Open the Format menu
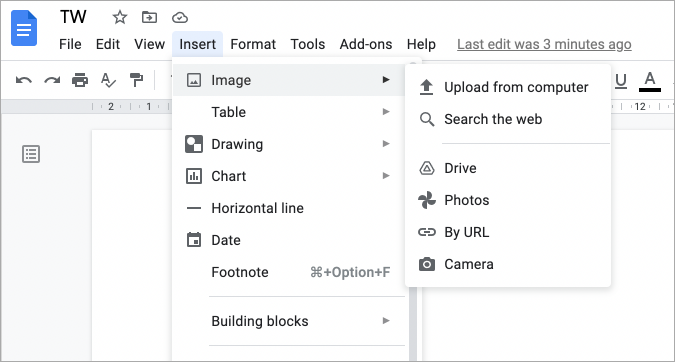Viewport: 675px width, 362px height. pos(253,44)
